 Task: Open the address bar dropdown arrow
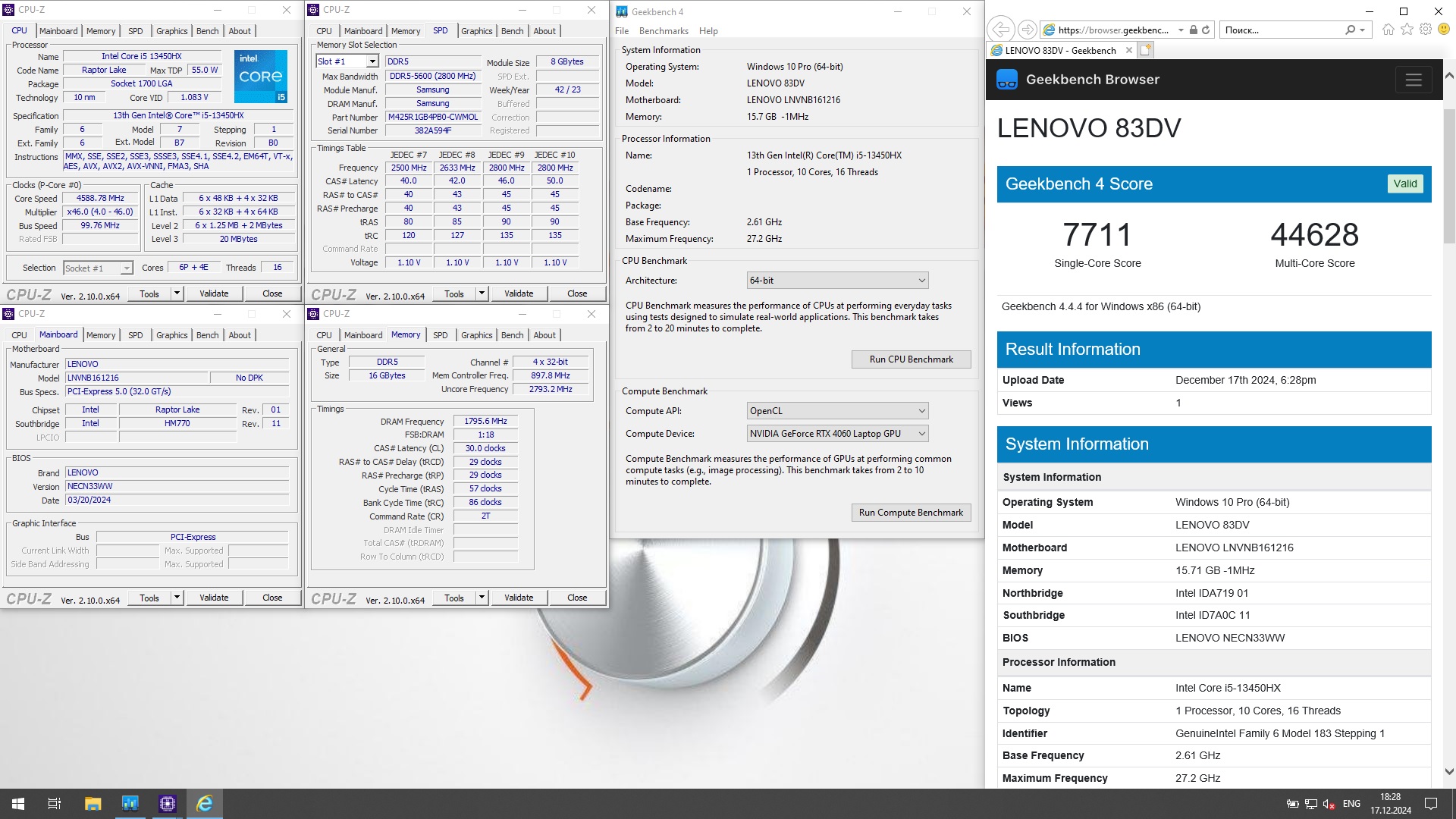1181,30
